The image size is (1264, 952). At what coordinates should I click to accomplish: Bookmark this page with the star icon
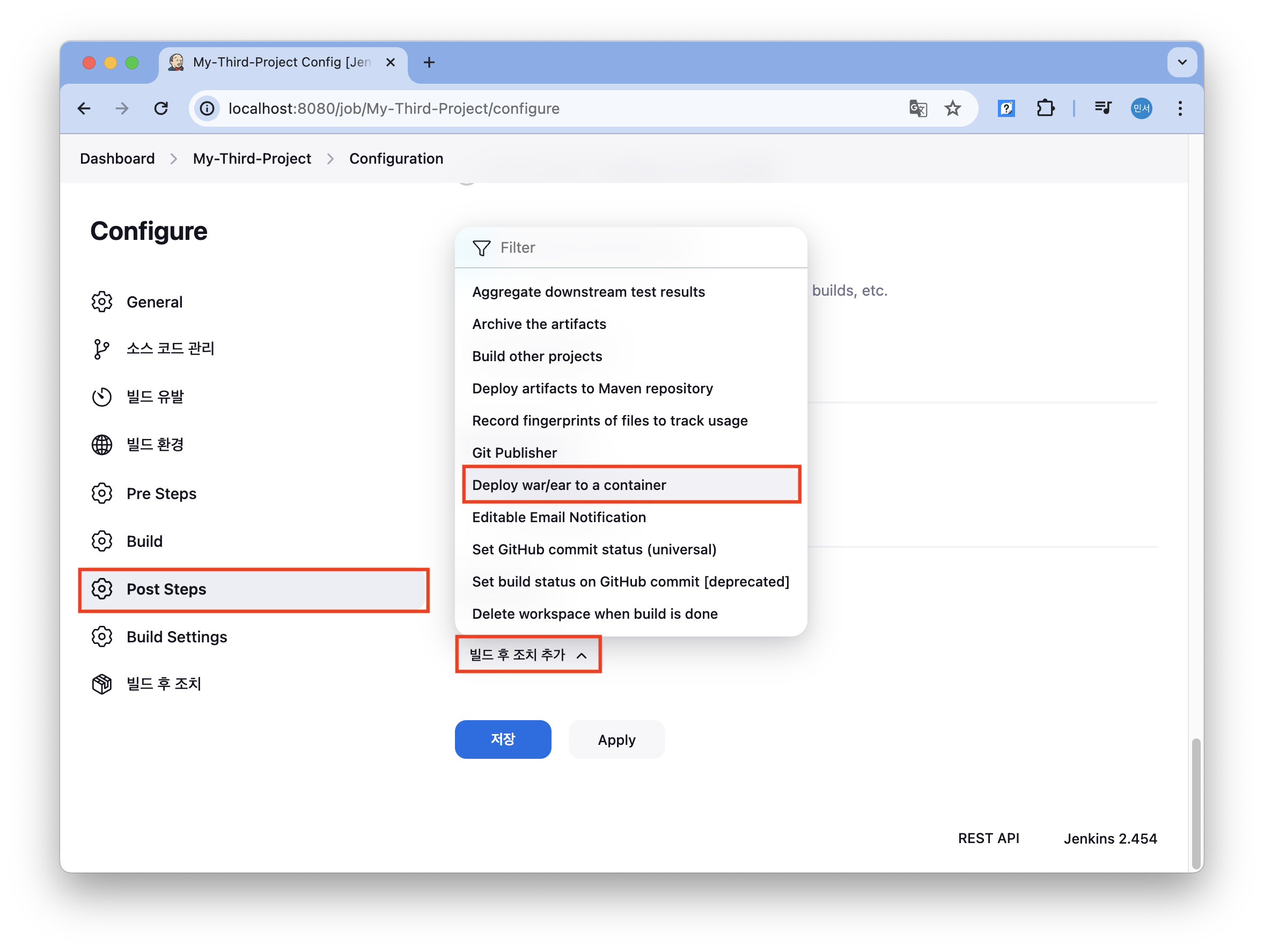953,108
